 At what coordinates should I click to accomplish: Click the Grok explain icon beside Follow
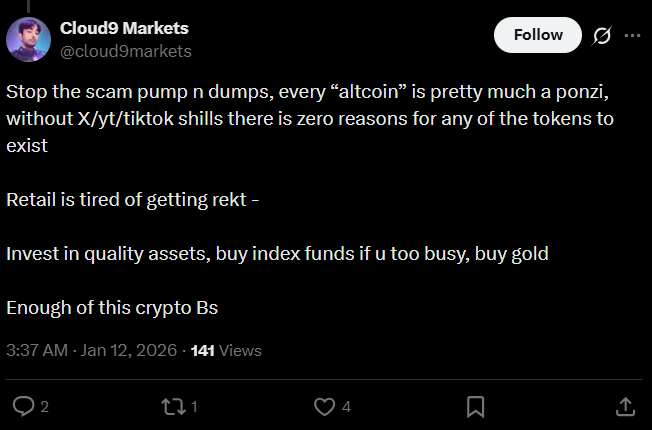602,35
